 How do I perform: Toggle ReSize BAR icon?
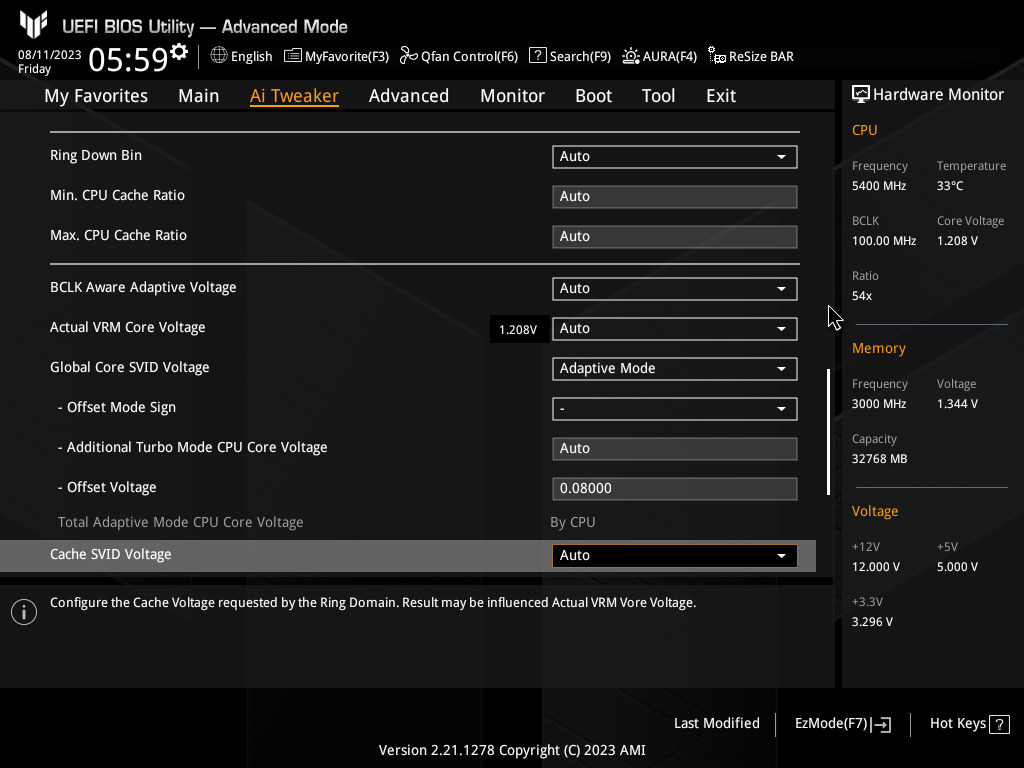[716, 56]
